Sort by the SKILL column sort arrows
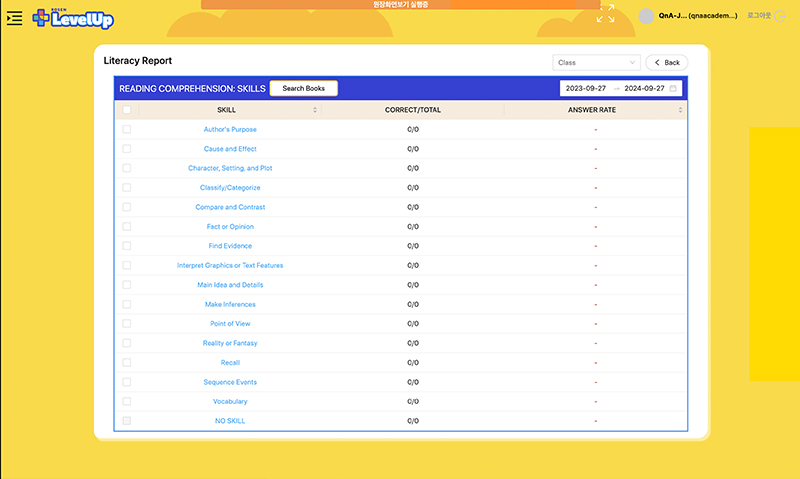 (x=315, y=110)
